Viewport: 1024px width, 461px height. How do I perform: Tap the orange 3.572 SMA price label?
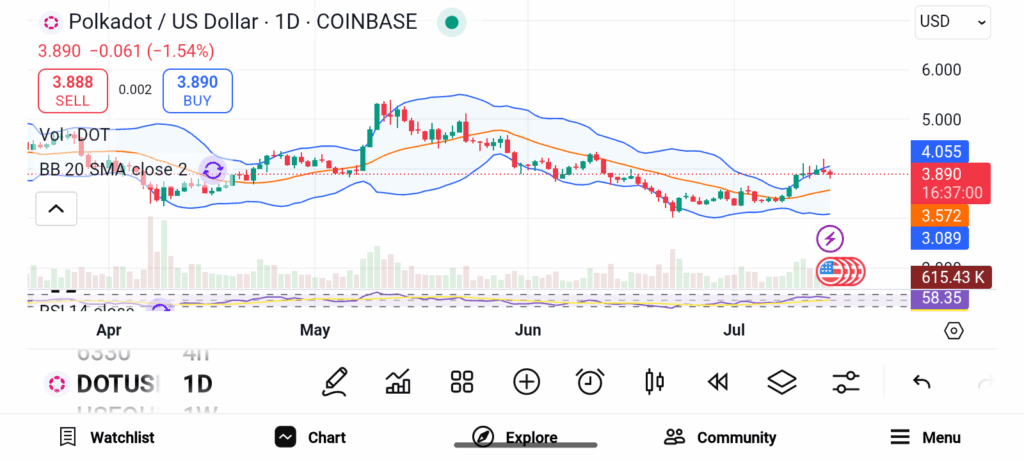940,215
